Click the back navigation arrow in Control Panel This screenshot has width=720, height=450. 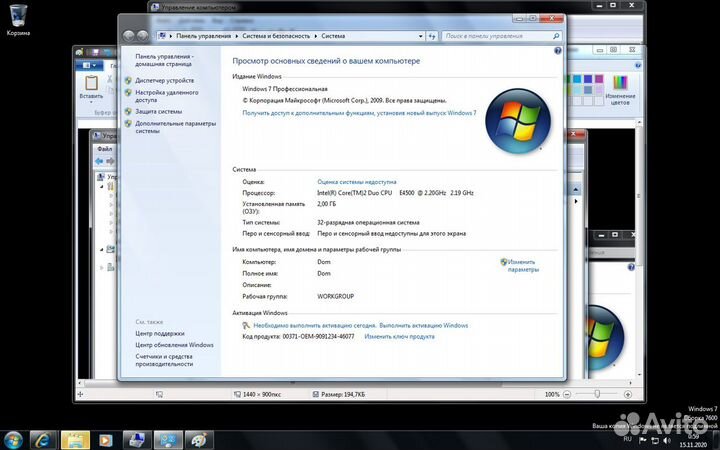[128, 34]
